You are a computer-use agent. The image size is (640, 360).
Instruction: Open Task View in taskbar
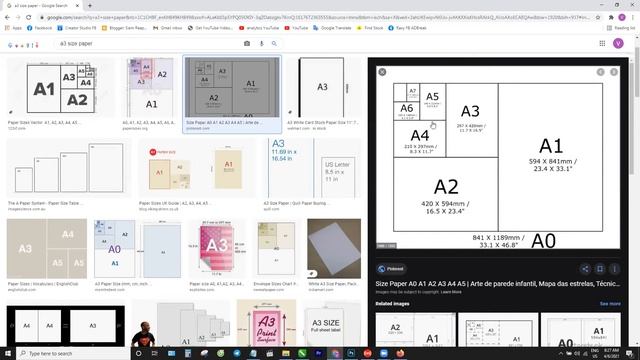click(x=155, y=353)
